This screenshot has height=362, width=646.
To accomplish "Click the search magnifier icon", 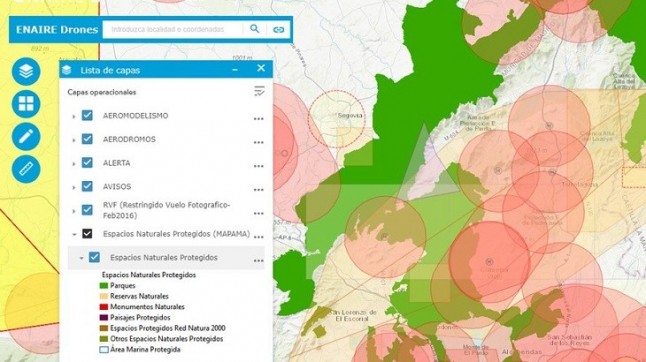I will (255, 29).
